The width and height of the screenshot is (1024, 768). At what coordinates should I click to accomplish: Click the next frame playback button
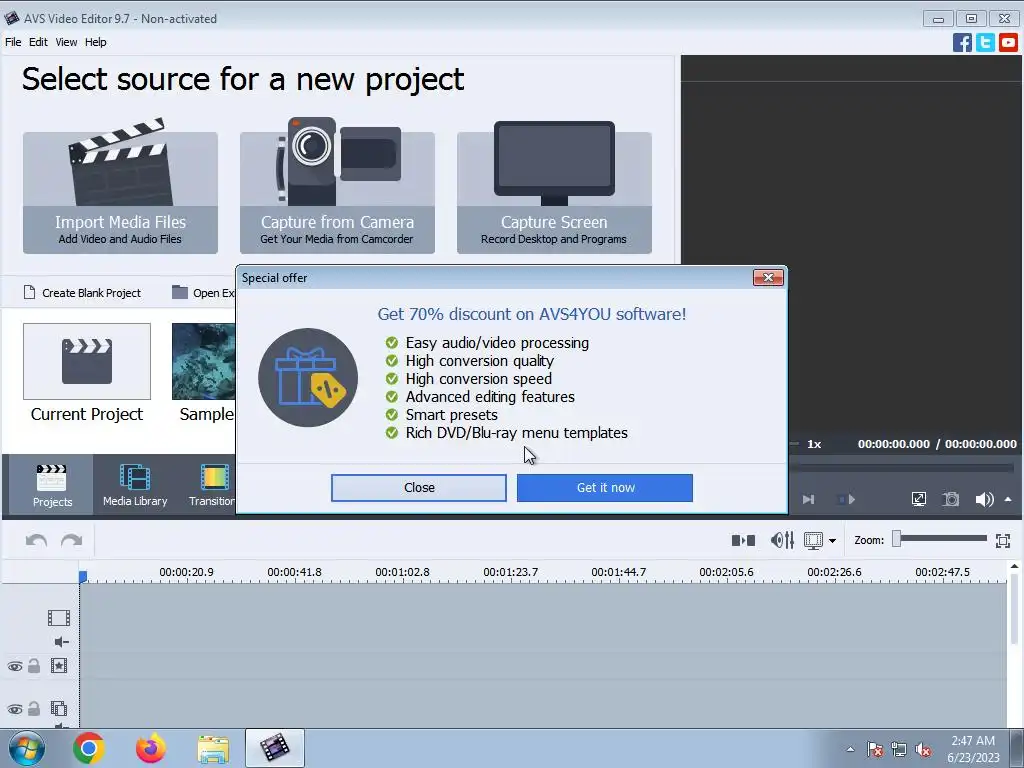(808, 500)
